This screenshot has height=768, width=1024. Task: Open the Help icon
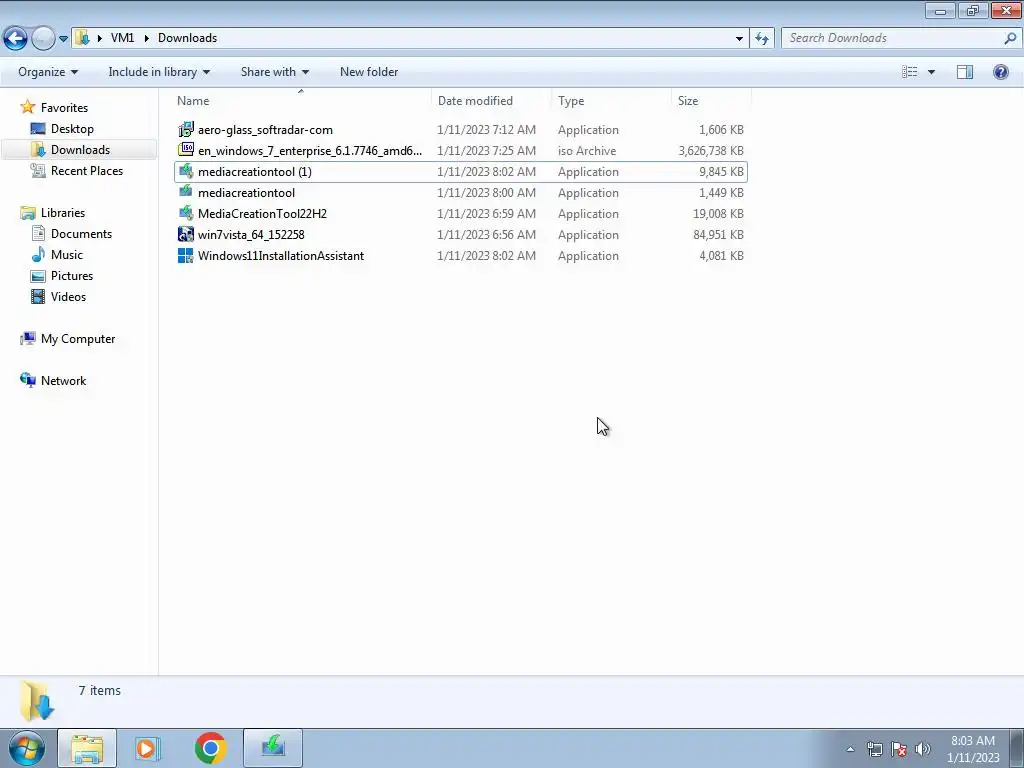click(x=1000, y=72)
